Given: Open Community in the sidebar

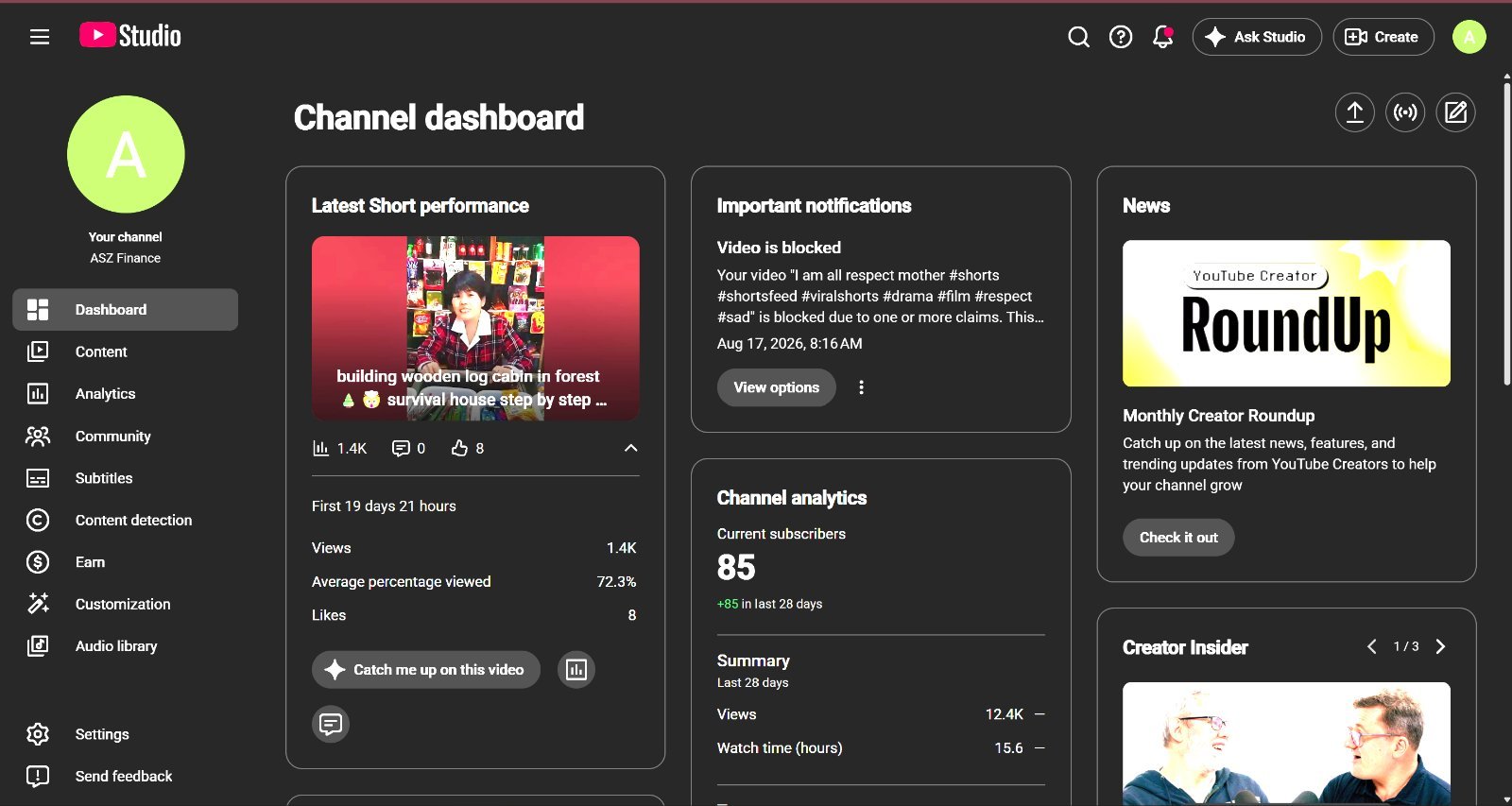Looking at the screenshot, I should pos(126,437).
